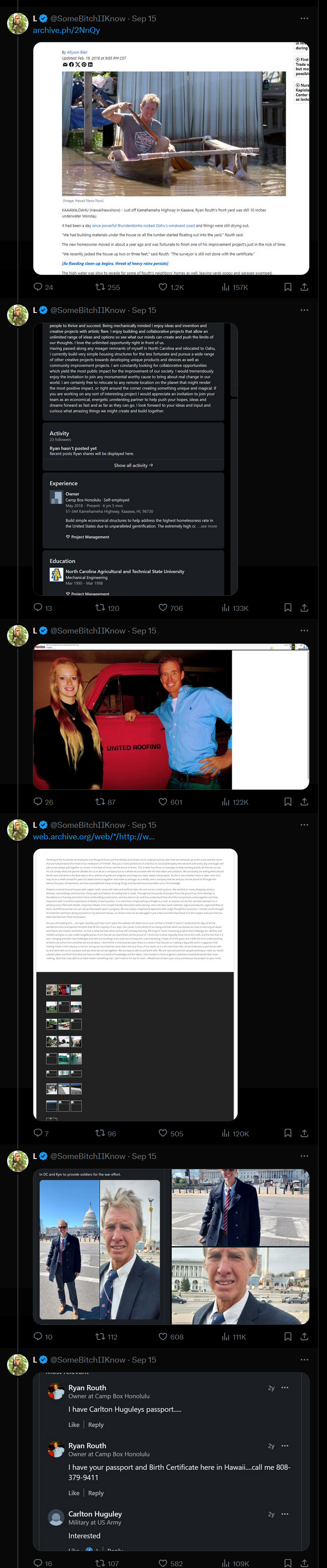Like the post with 1.2K likes

coord(170,287)
